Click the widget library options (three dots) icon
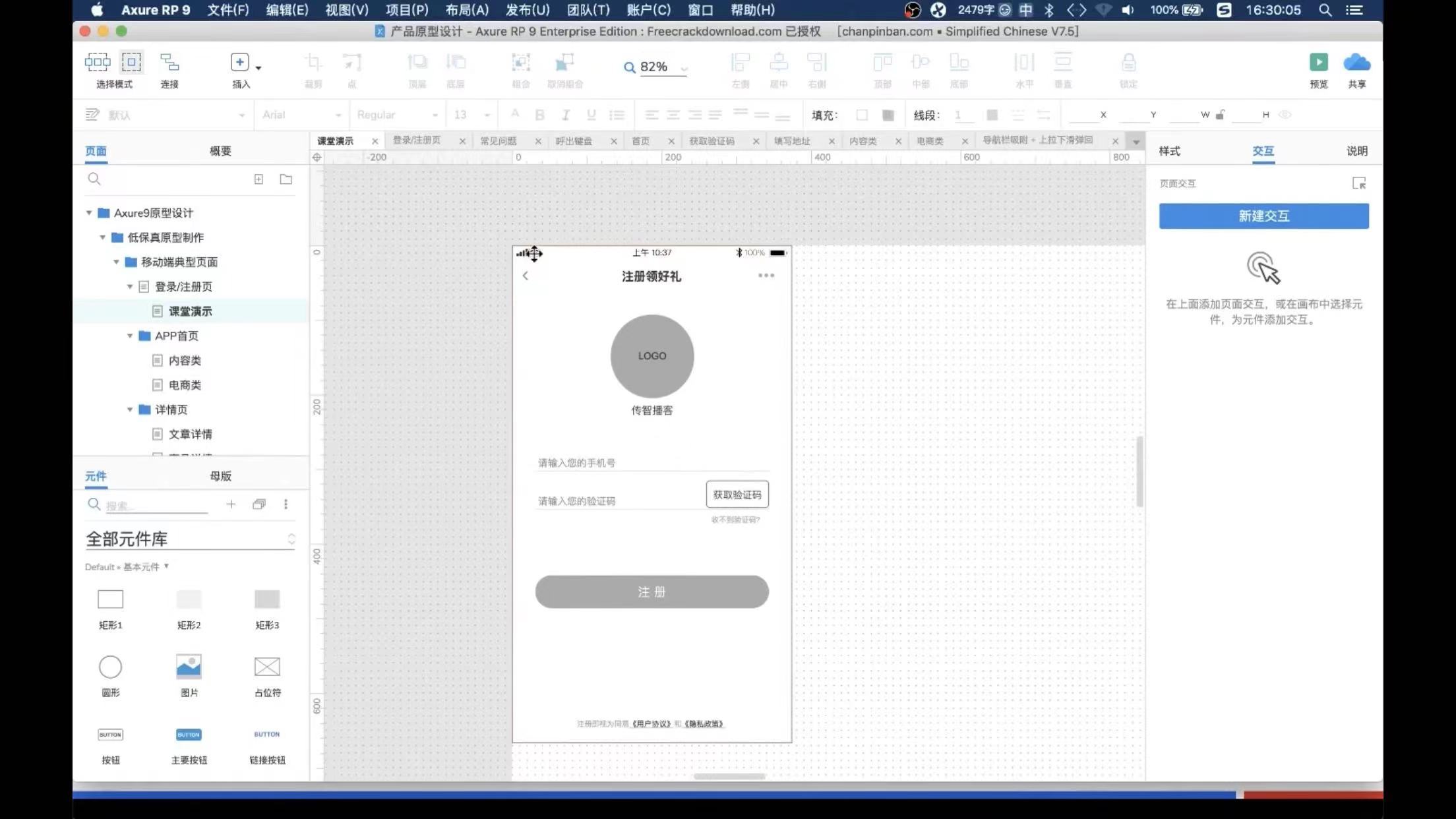Image resolution: width=1456 pixels, height=819 pixels. click(286, 504)
